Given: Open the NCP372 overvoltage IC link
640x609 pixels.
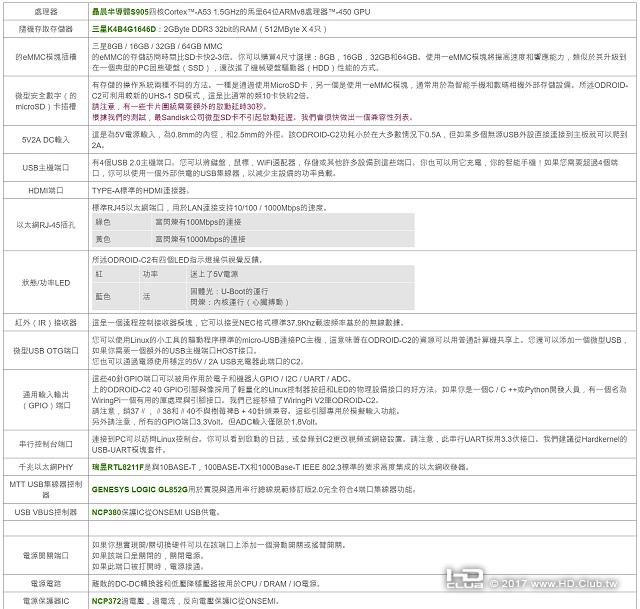Looking at the screenshot, I should pyautogui.click(x=107, y=601).
